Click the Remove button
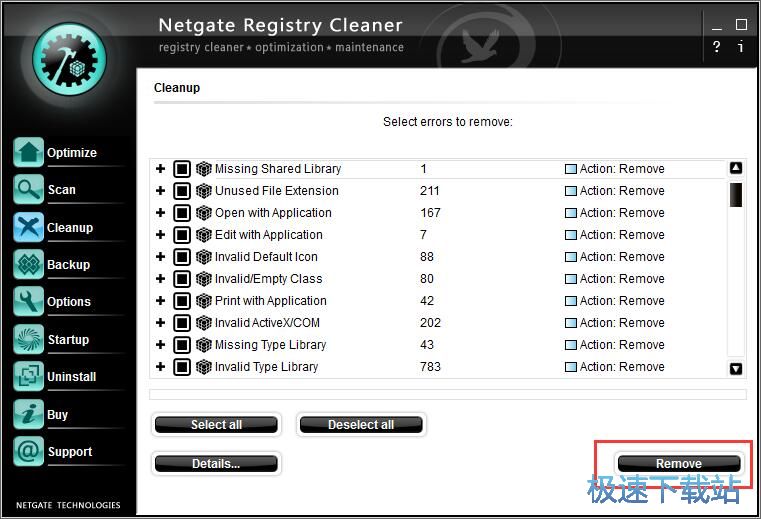The height and width of the screenshot is (519, 761). (679, 464)
